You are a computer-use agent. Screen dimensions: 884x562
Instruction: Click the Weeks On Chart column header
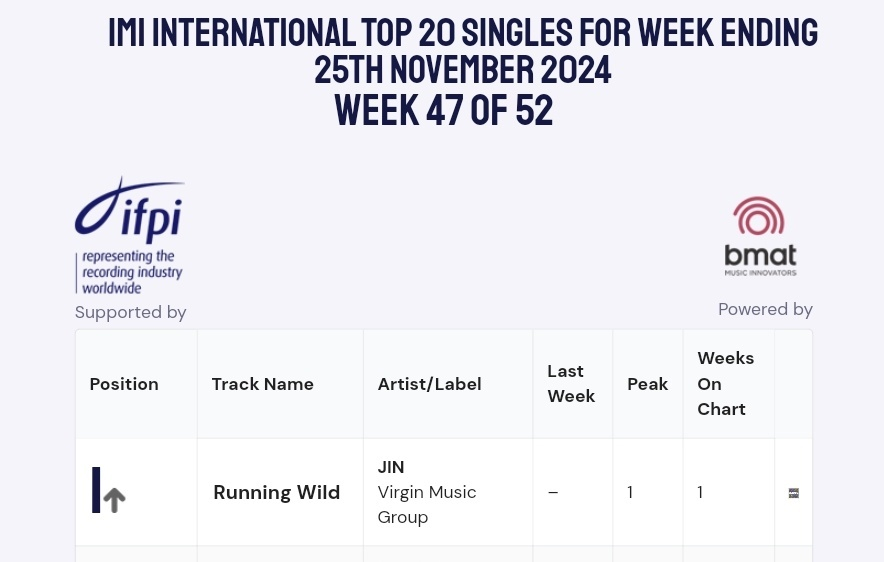725,383
